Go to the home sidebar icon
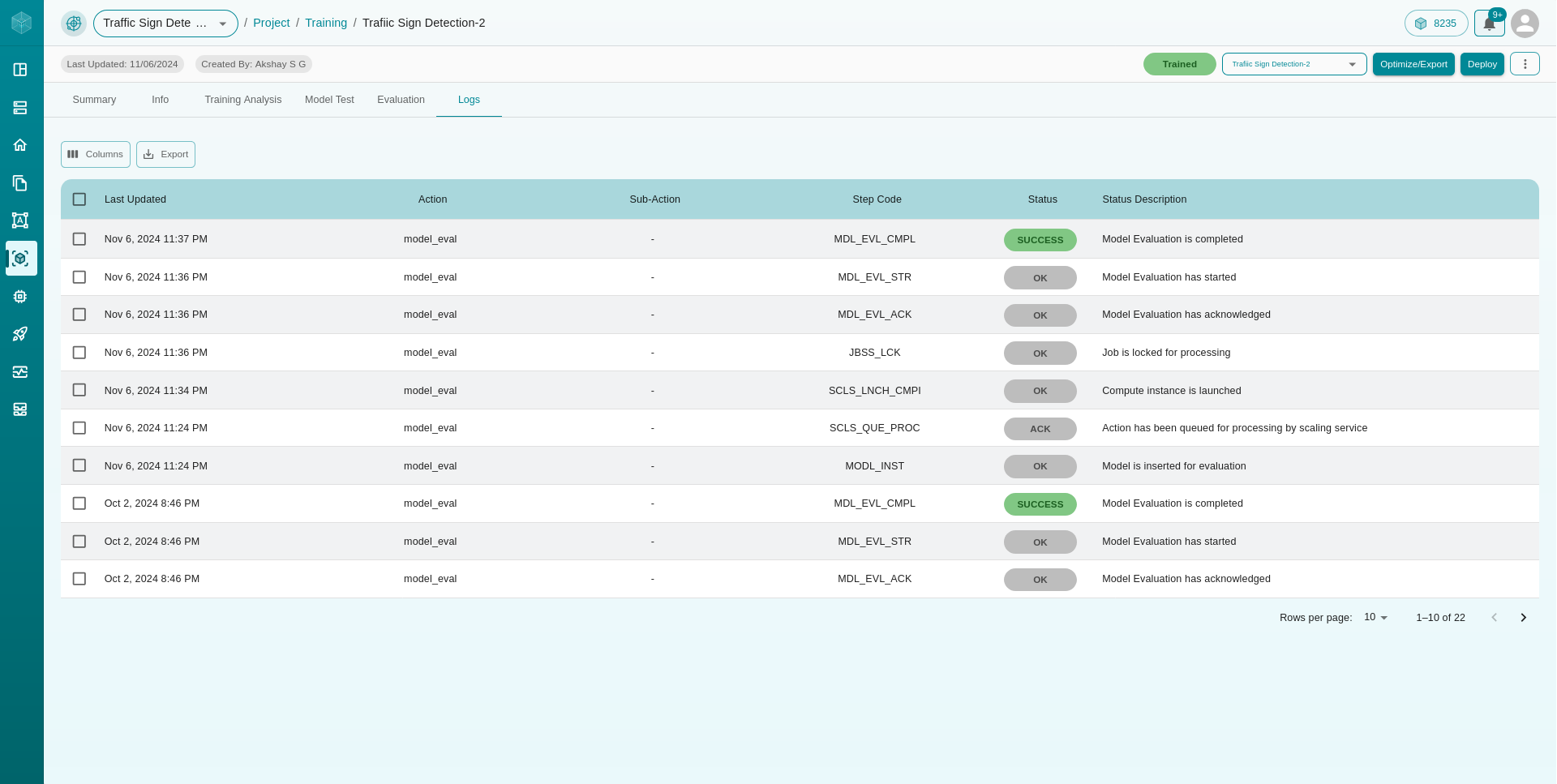 point(20,145)
